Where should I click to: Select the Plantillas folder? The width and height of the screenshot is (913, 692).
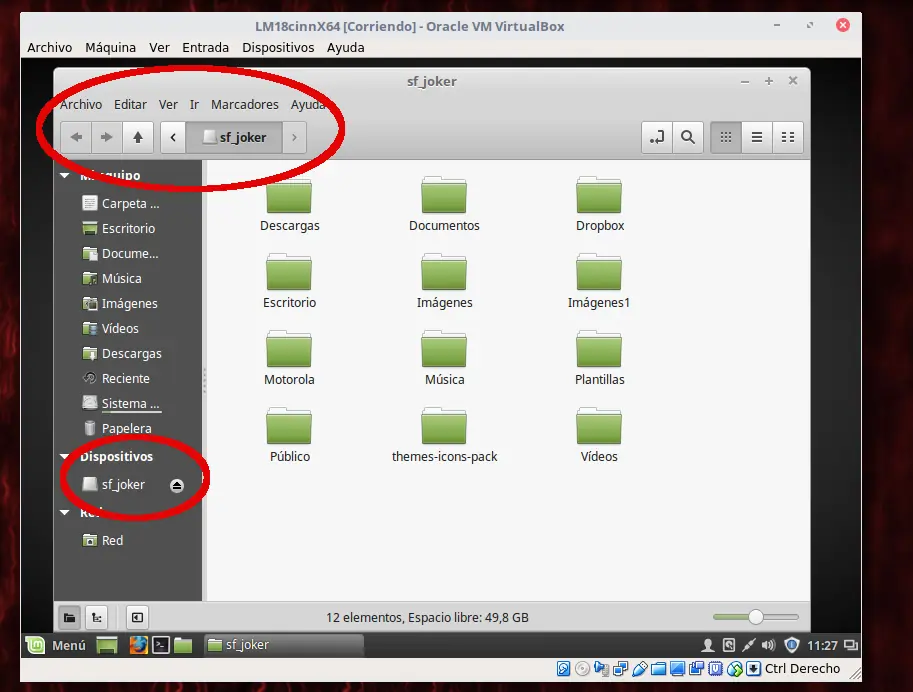[x=599, y=358]
